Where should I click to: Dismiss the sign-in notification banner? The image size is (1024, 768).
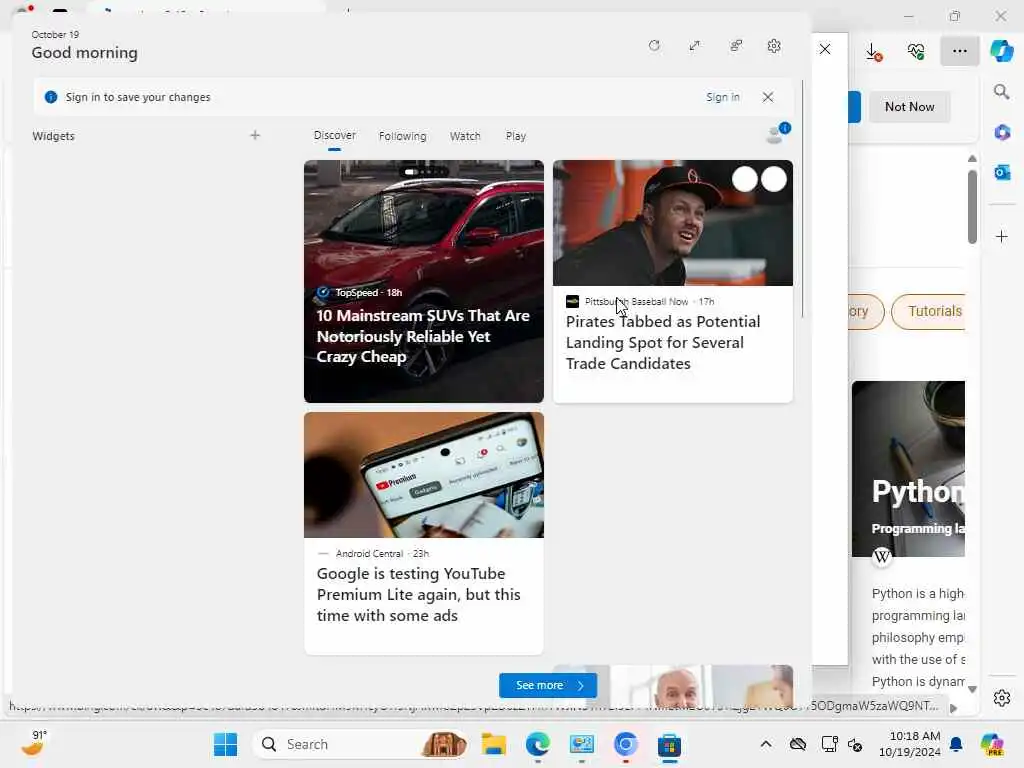[x=768, y=97]
